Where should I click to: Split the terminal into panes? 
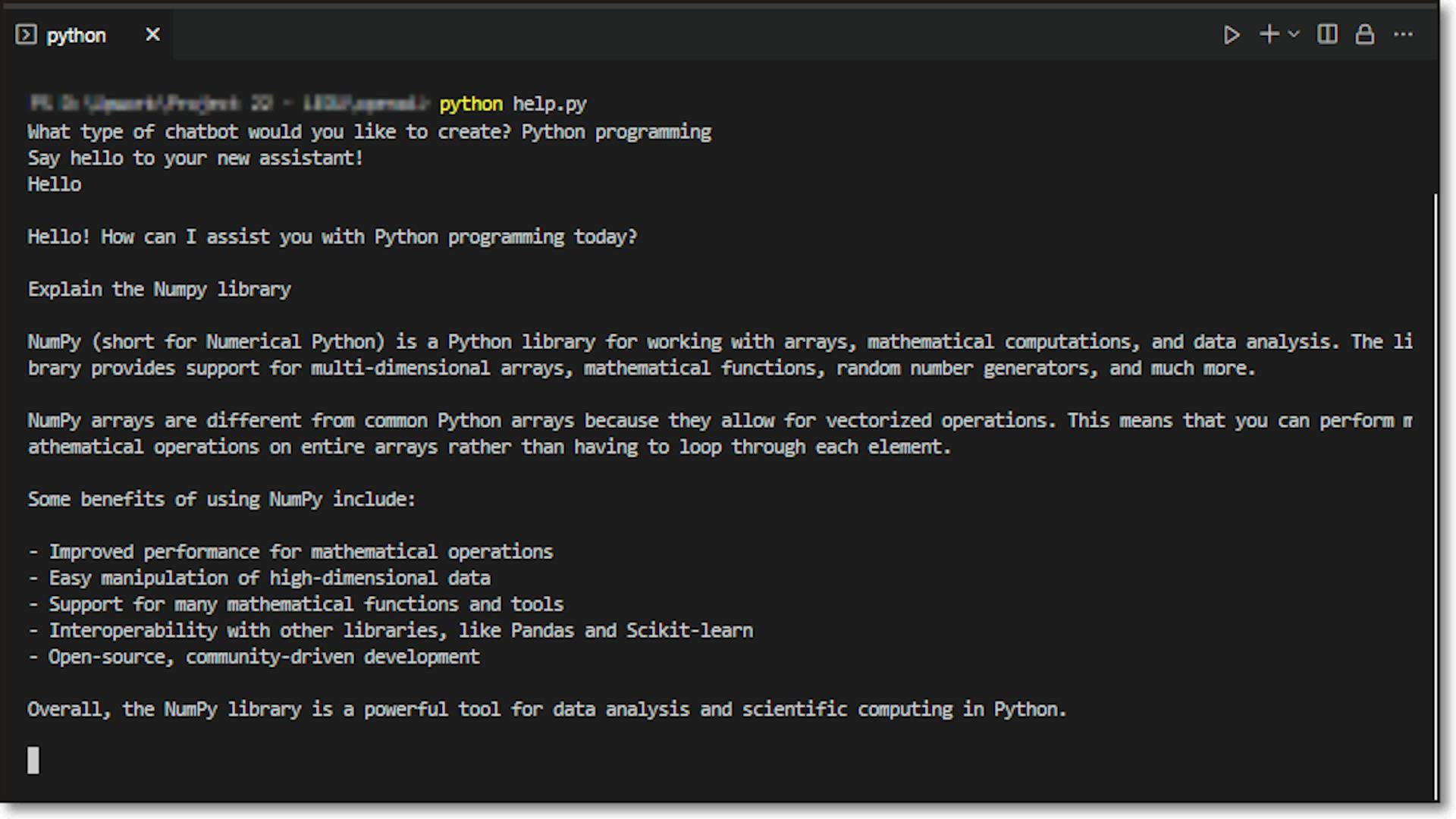coord(1327,34)
